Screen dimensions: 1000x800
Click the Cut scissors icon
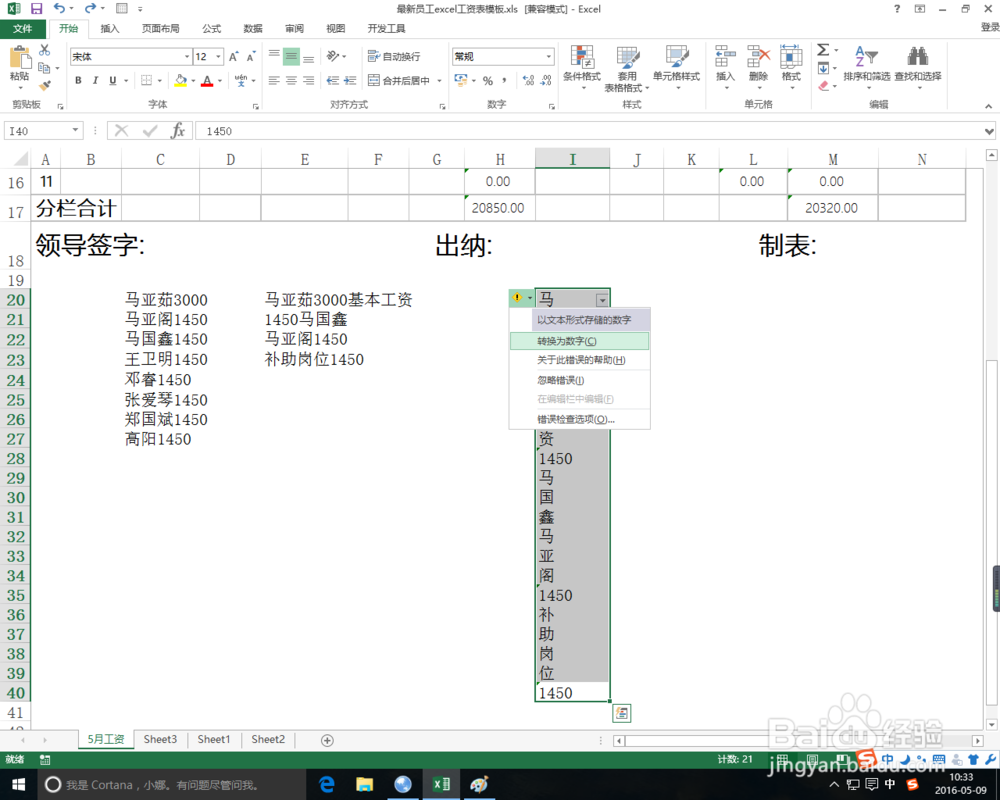coord(45,50)
